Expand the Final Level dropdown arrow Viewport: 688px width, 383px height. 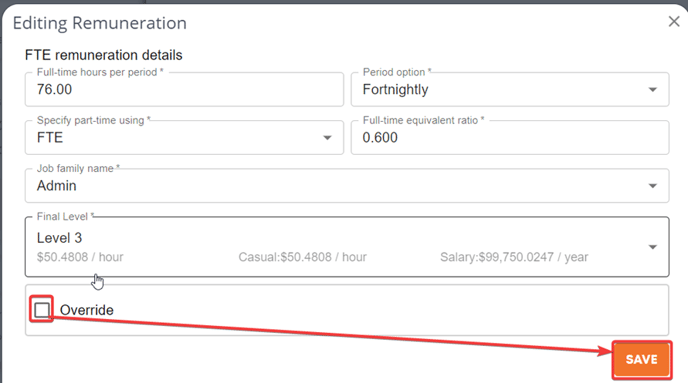tap(652, 247)
